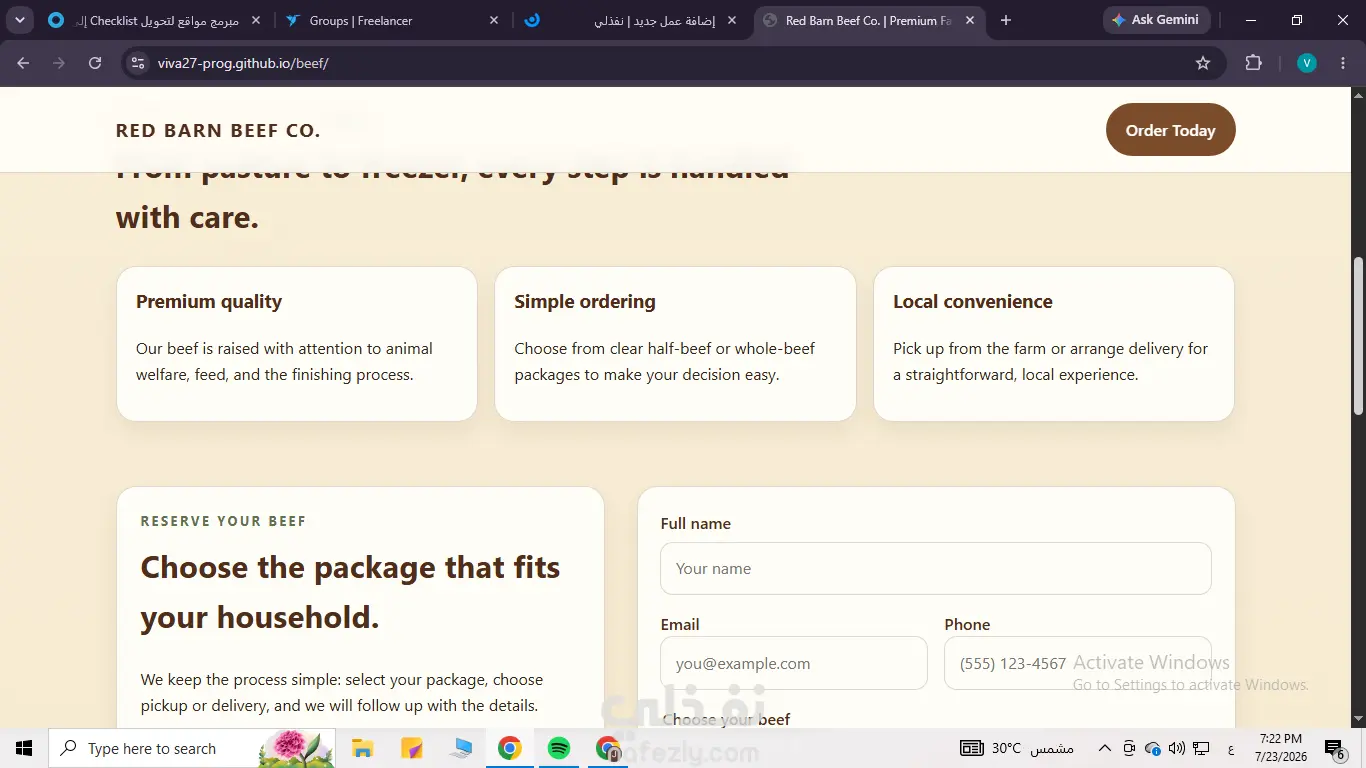Image resolution: width=1366 pixels, height=768 pixels.
Task: Open the Extensions puzzle icon
Action: click(1253, 63)
